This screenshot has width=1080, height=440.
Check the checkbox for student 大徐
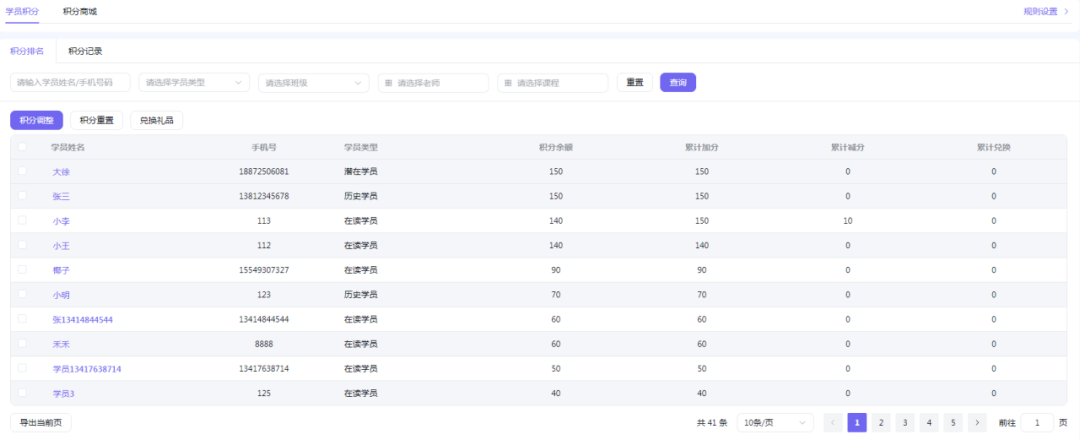22,172
